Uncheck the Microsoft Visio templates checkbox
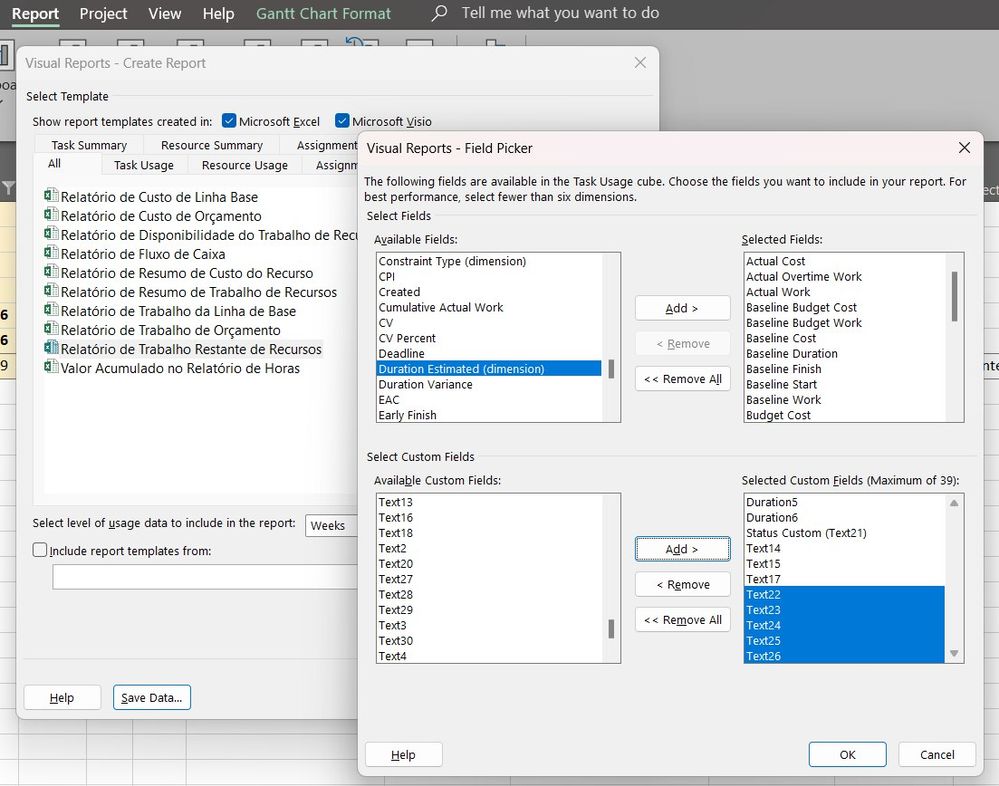Viewport: 999px width, 786px height. point(343,121)
